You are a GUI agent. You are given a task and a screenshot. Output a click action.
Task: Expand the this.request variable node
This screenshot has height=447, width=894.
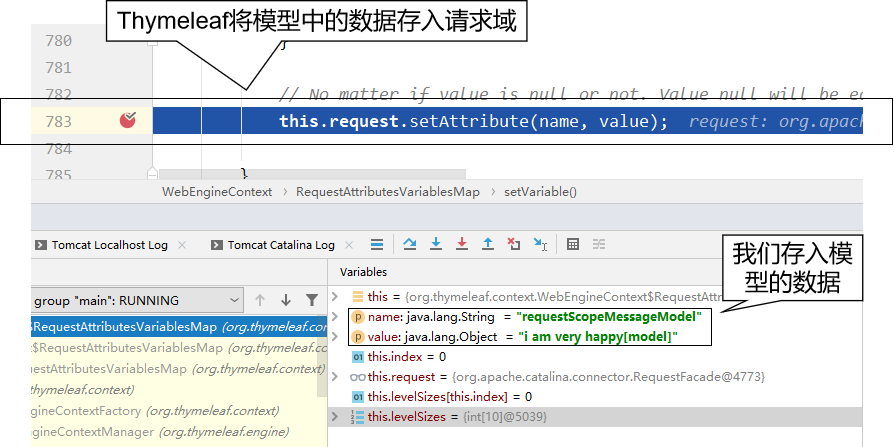pyautogui.click(x=336, y=377)
